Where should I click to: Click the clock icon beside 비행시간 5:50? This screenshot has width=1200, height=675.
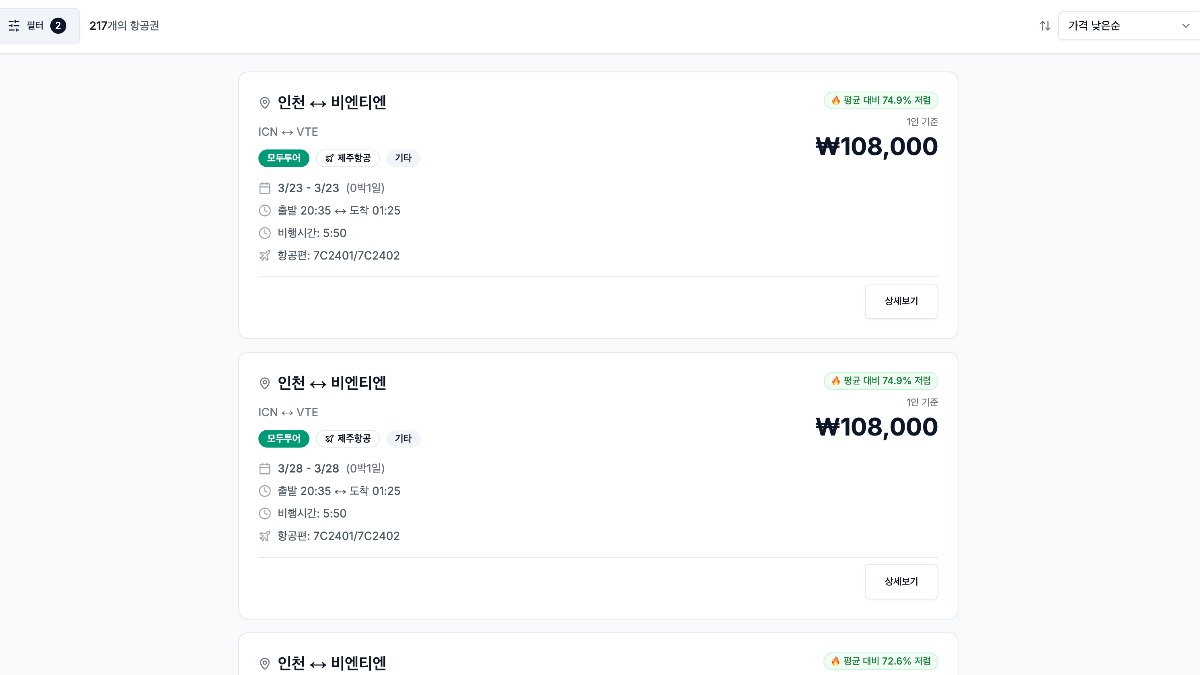coord(265,233)
